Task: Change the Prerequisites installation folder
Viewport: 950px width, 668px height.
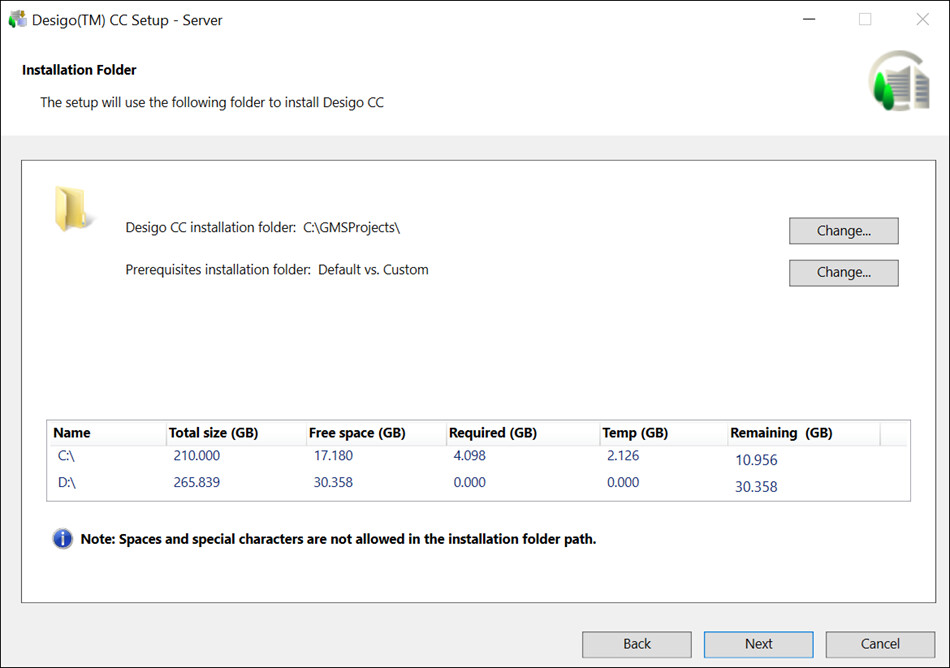Action: point(843,272)
